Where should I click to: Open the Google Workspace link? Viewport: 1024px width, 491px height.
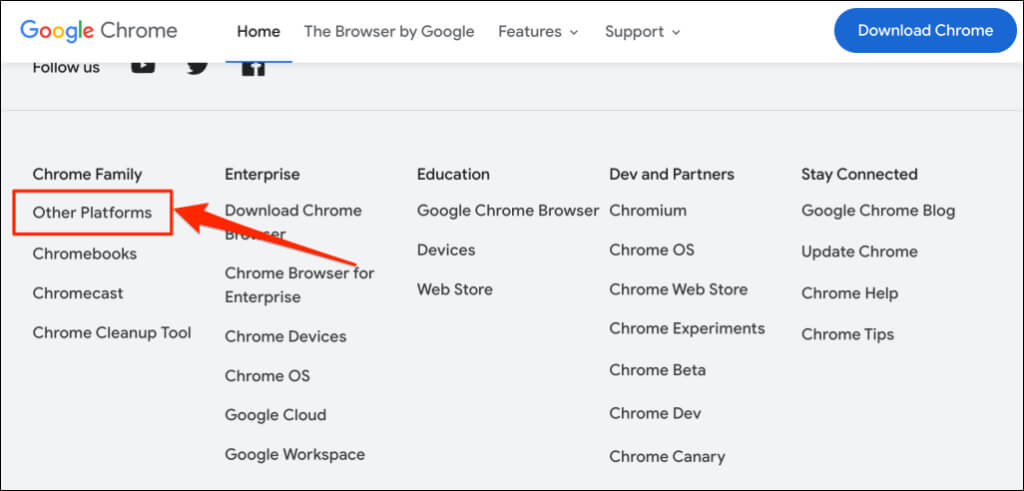[295, 454]
